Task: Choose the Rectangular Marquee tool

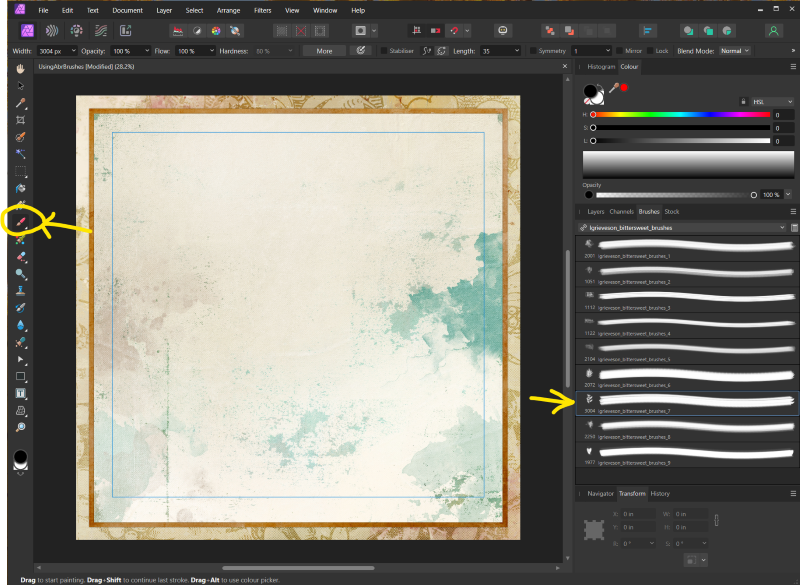Action: [x=20, y=171]
